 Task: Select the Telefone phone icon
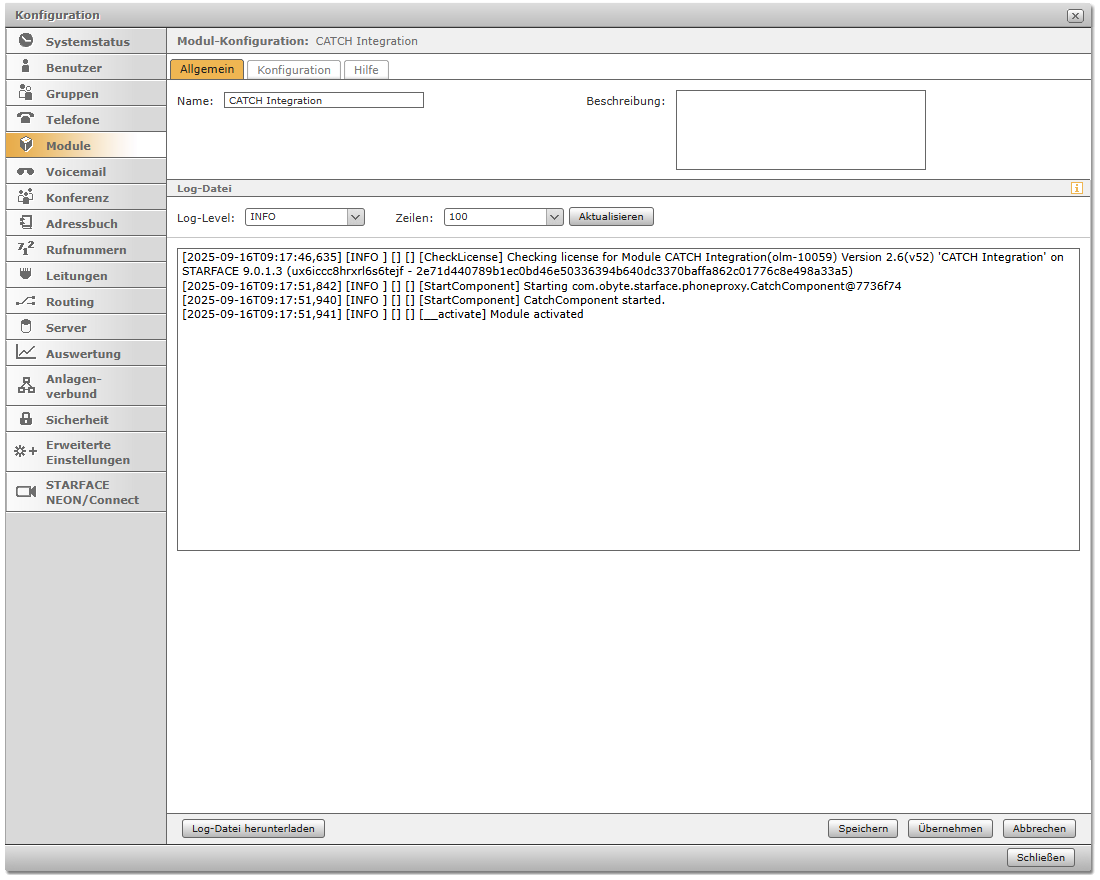coord(26,119)
